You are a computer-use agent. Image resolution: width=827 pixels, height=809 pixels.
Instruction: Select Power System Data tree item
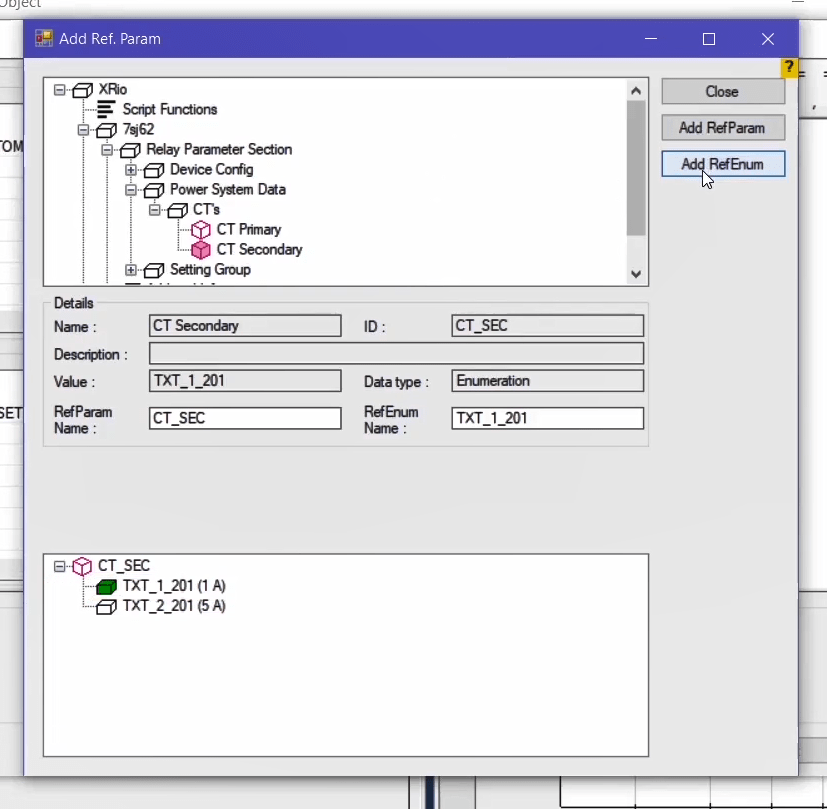[x=227, y=190]
